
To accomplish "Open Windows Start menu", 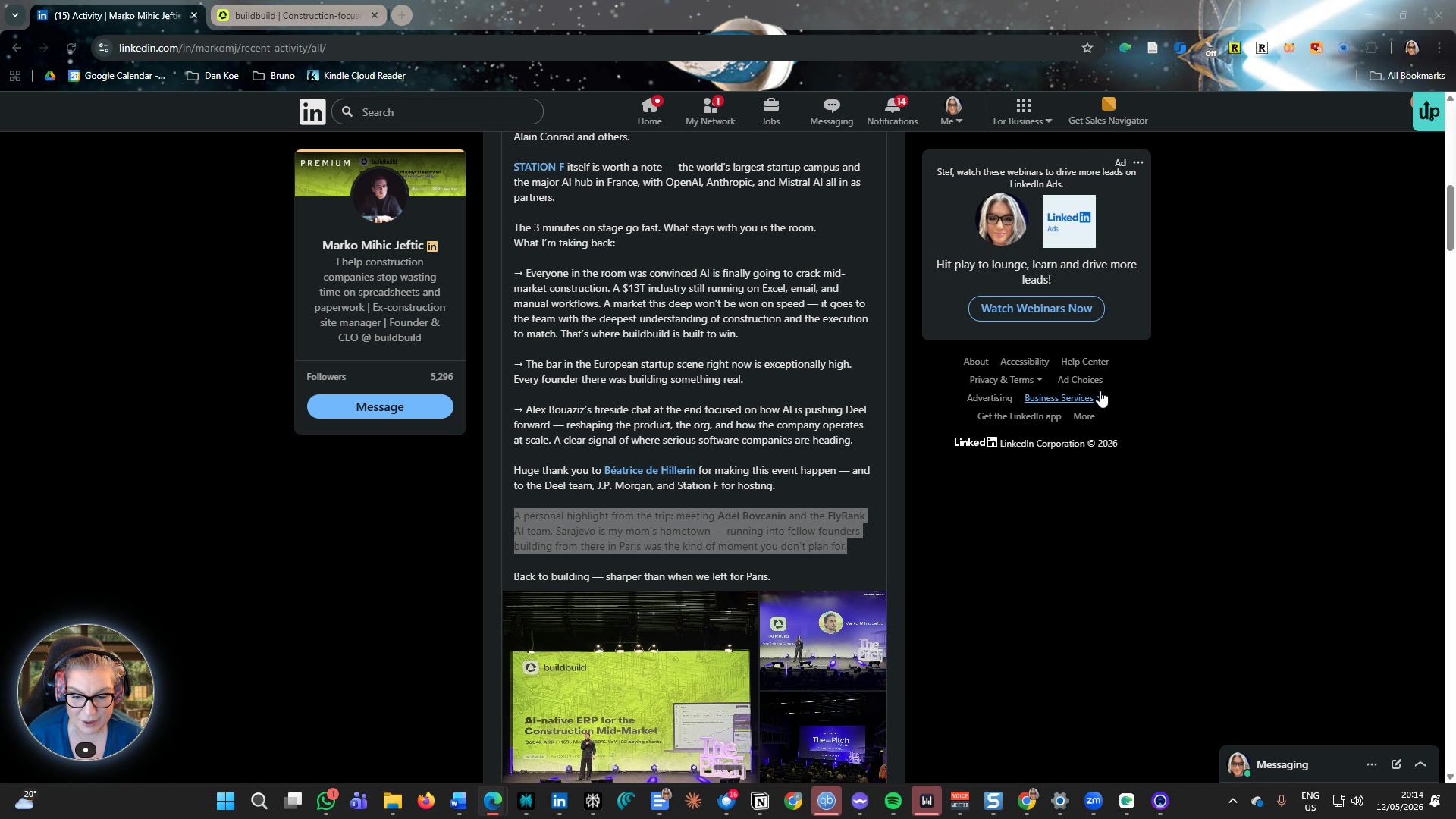I will 225,801.
